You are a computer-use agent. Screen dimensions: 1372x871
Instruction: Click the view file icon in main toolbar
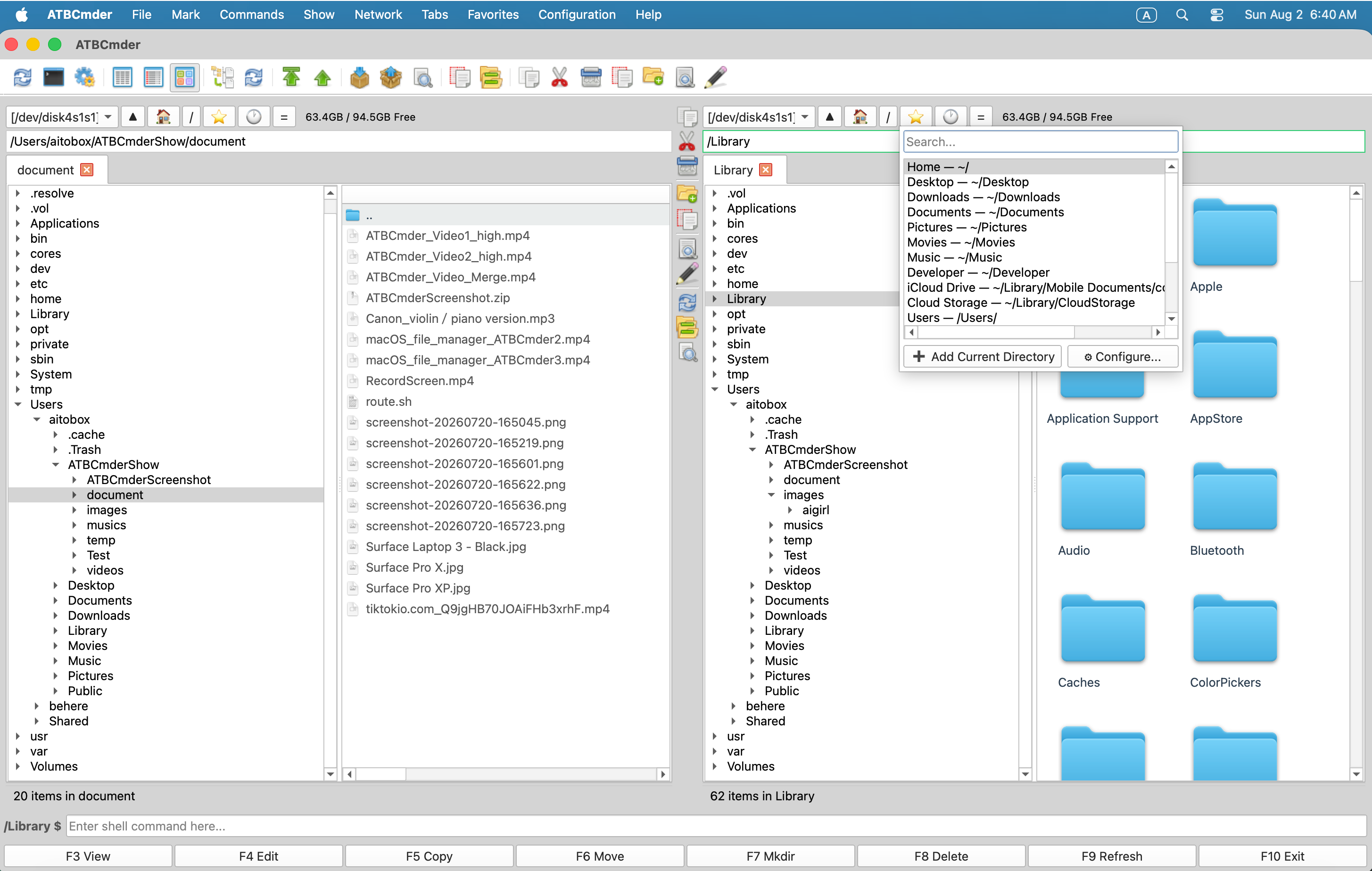click(685, 77)
